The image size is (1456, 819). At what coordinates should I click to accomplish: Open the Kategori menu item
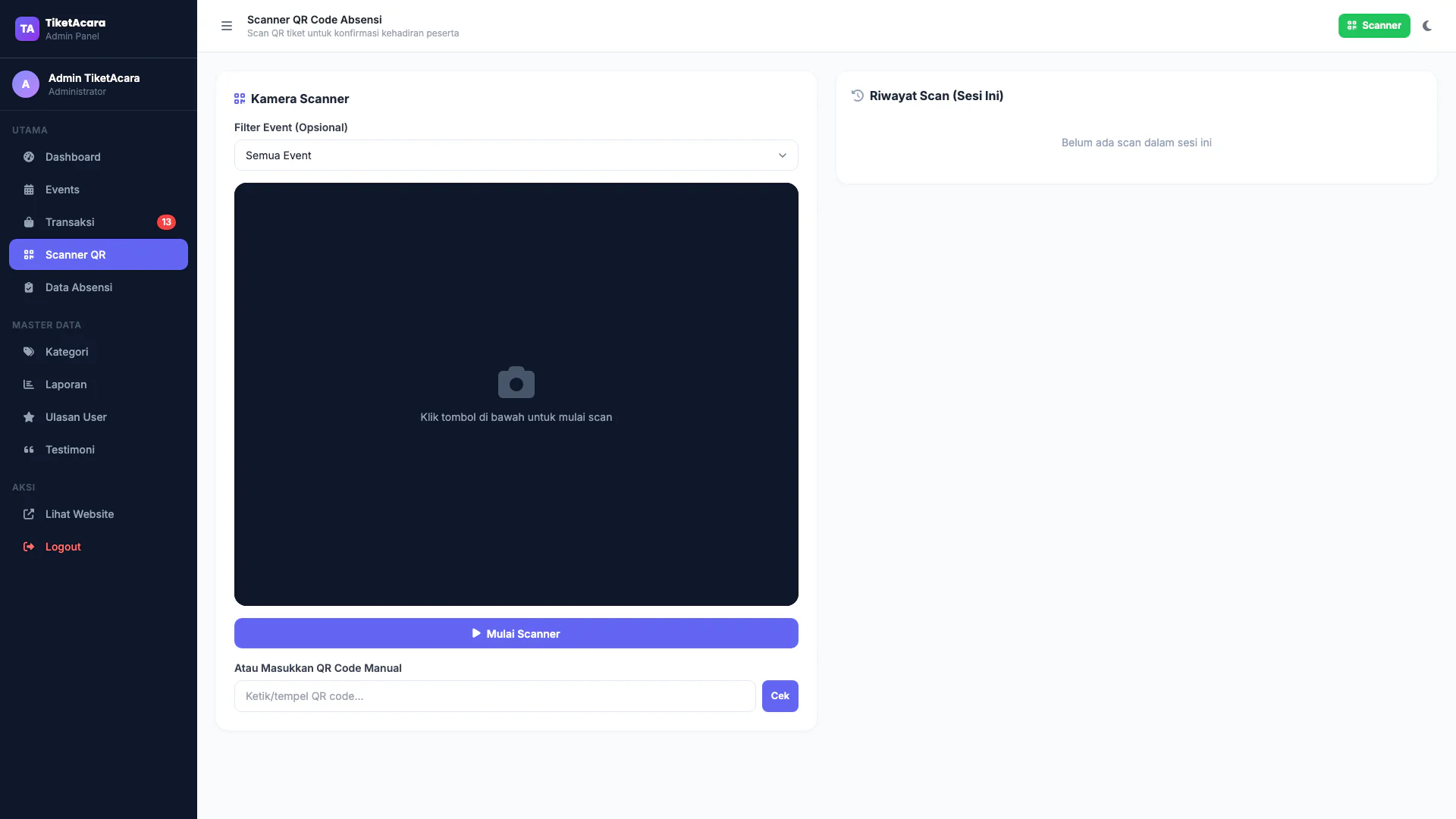pyautogui.click(x=99, y=352)
